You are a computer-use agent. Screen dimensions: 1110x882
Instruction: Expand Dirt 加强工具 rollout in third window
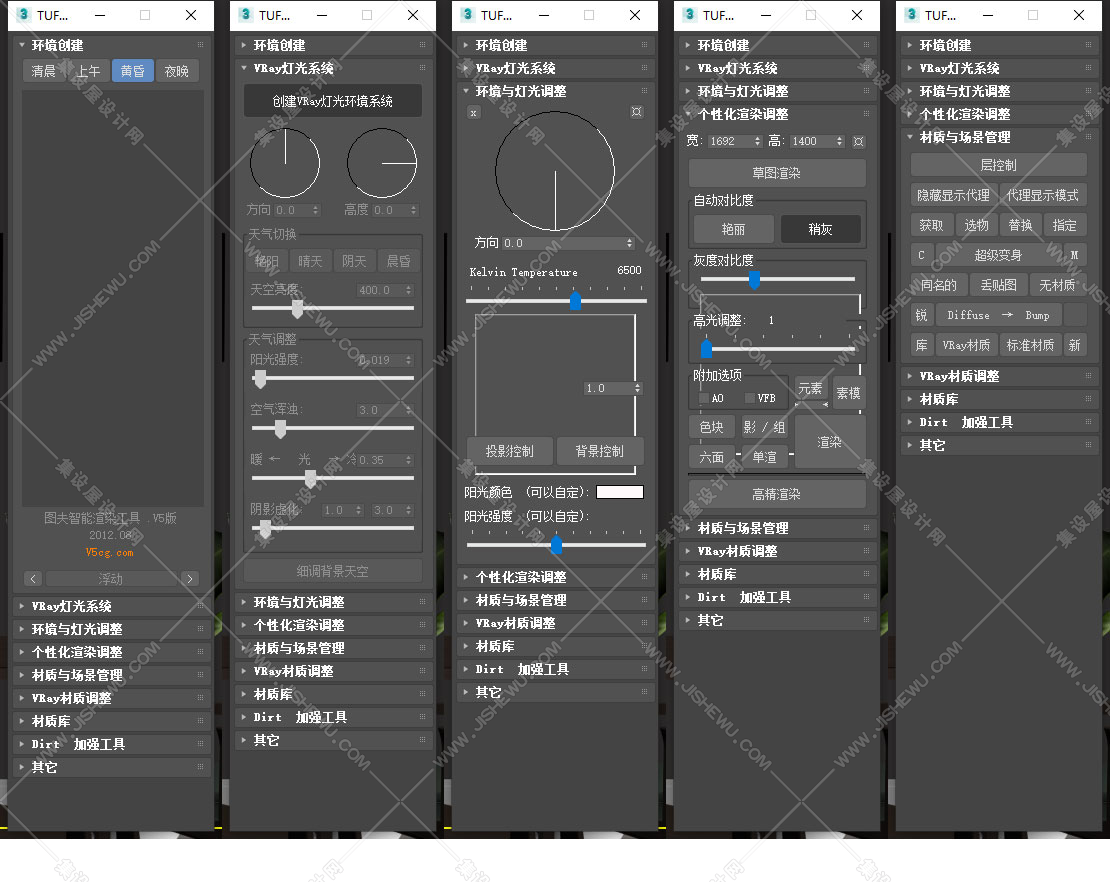coord(554,669)
